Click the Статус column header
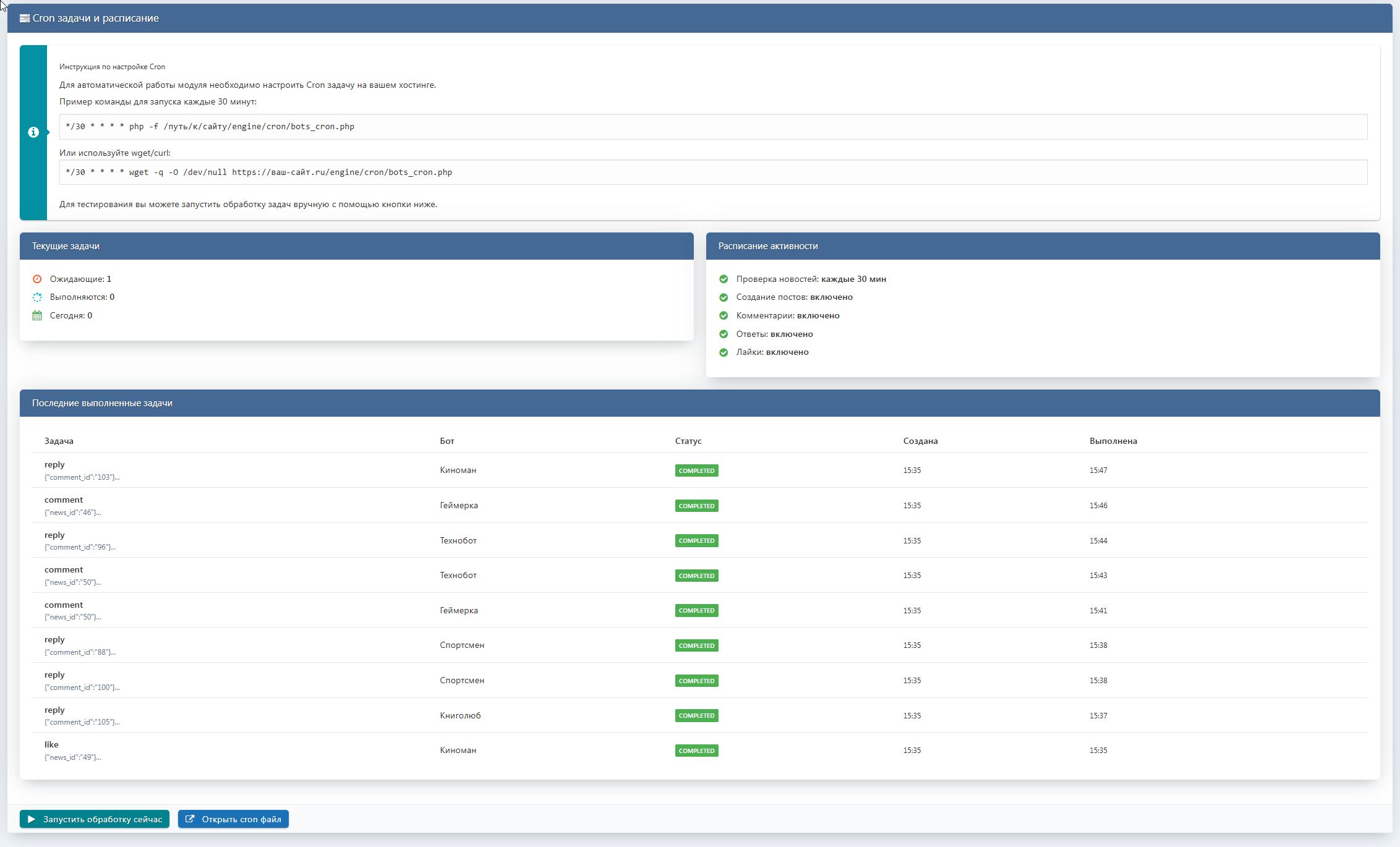 point(688,441)
